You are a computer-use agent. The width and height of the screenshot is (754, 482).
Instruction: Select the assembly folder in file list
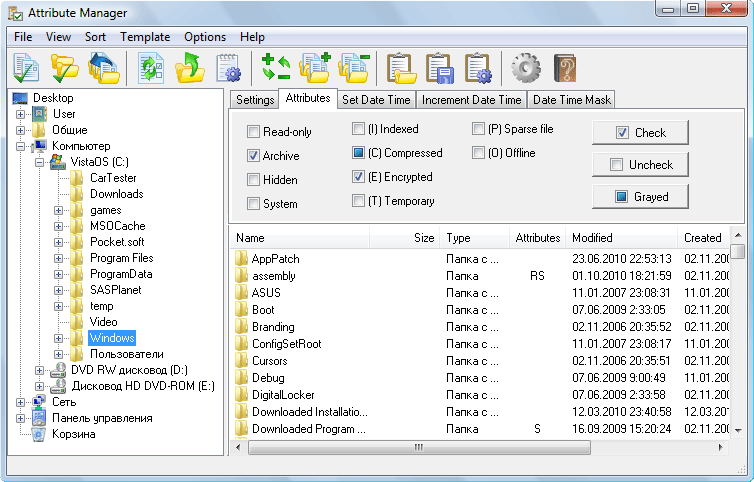coord(274,275)
